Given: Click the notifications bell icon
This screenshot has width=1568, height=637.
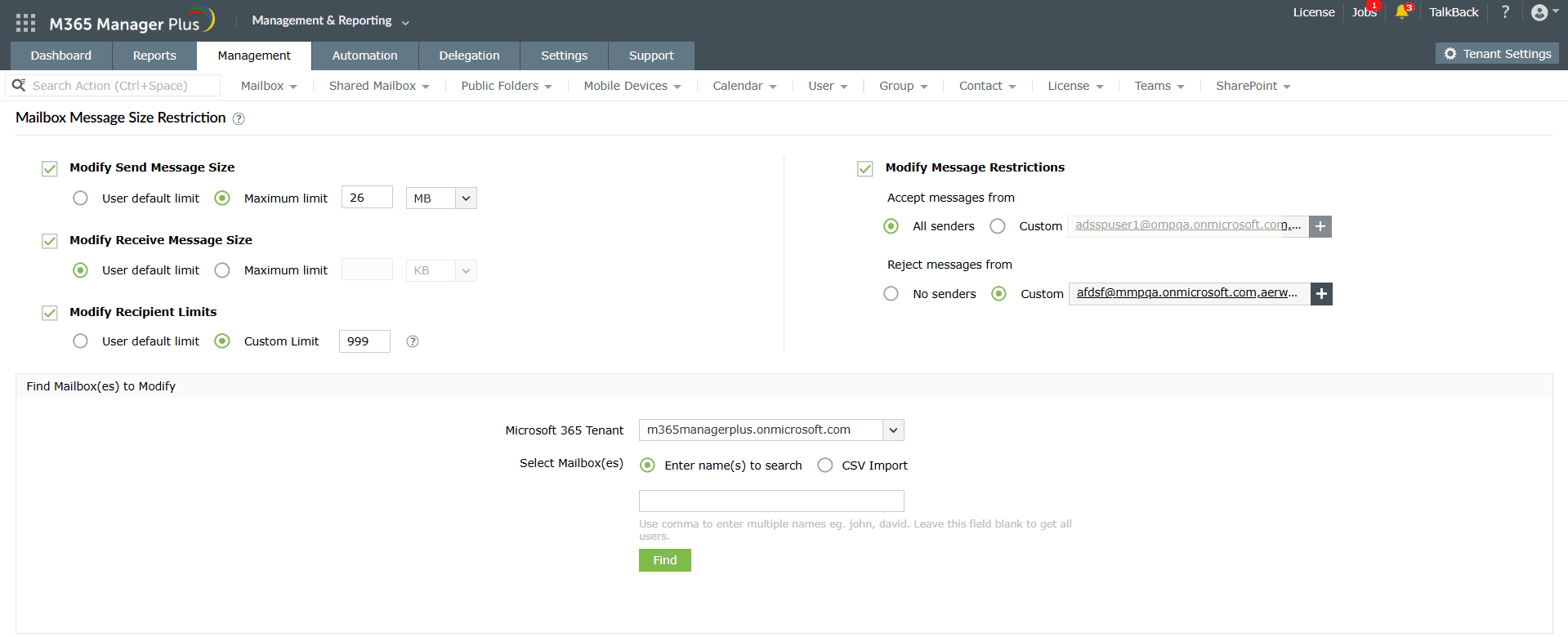Looking at the screenshot, I should pos(1402,11).
